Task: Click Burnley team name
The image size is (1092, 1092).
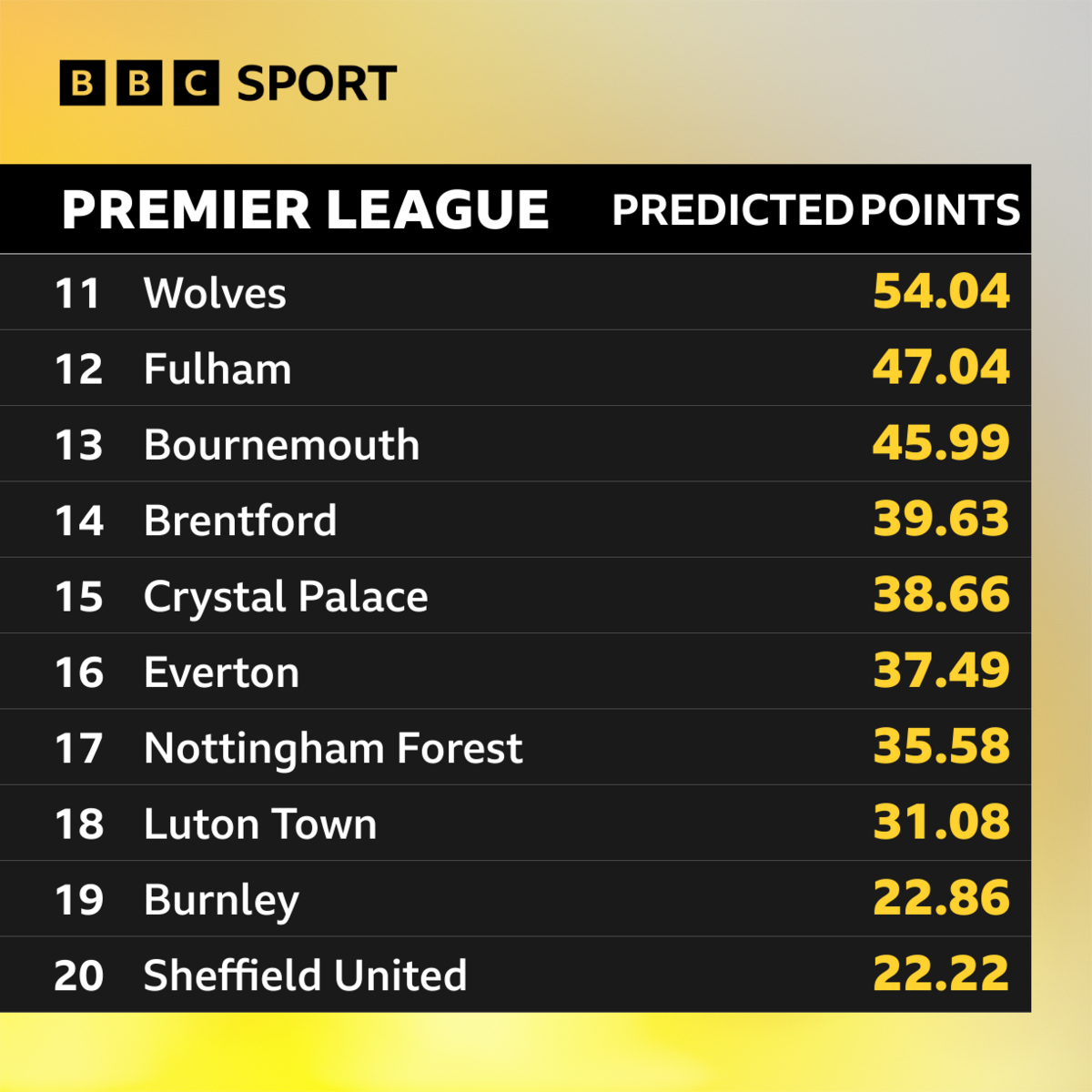Action: [x=221, y=901]
